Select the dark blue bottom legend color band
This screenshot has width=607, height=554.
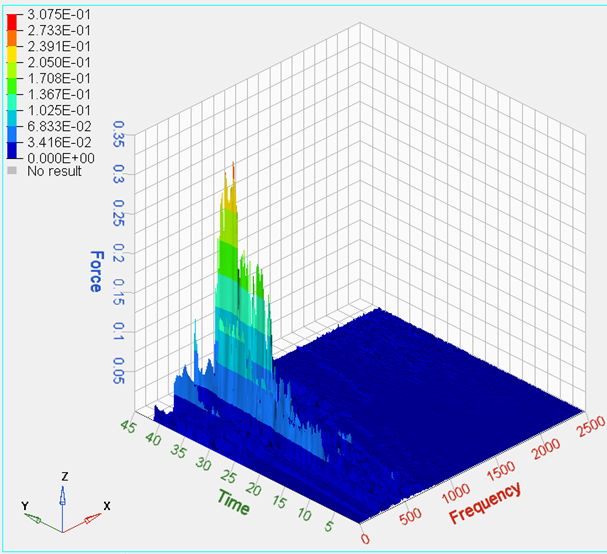click(x=12, y=148)
